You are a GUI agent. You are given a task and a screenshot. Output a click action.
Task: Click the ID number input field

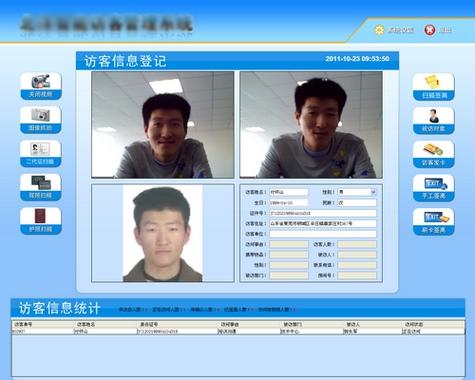click(x=323, y=213)
